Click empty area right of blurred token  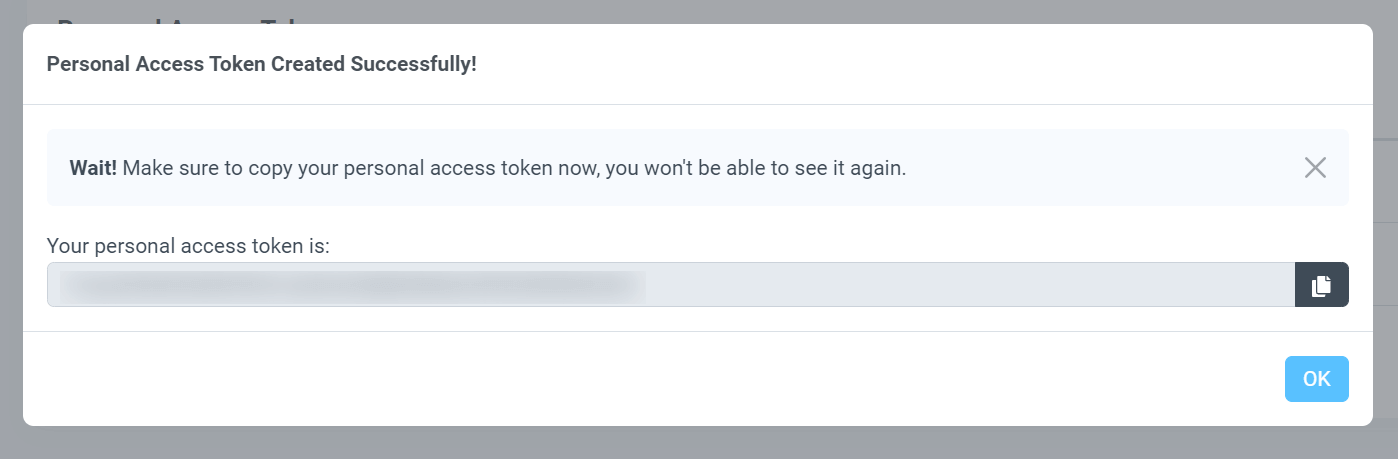pos(970,285)
